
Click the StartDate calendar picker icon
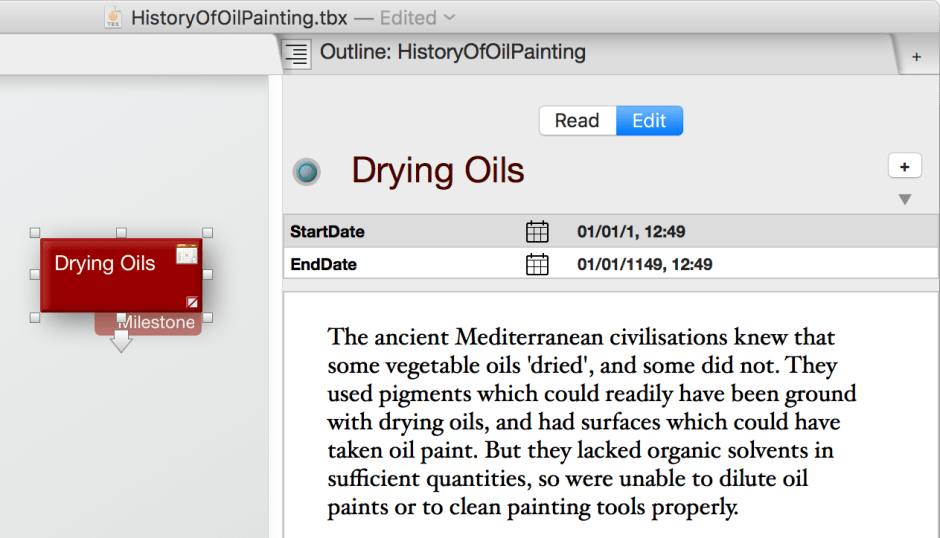coord(537,232)
